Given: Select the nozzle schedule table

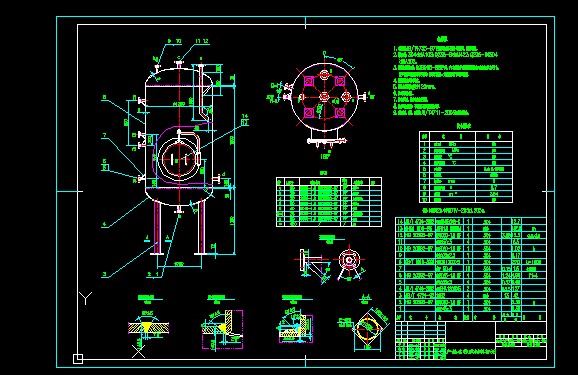Looking at the screenshot, I should tap(329, 202).
